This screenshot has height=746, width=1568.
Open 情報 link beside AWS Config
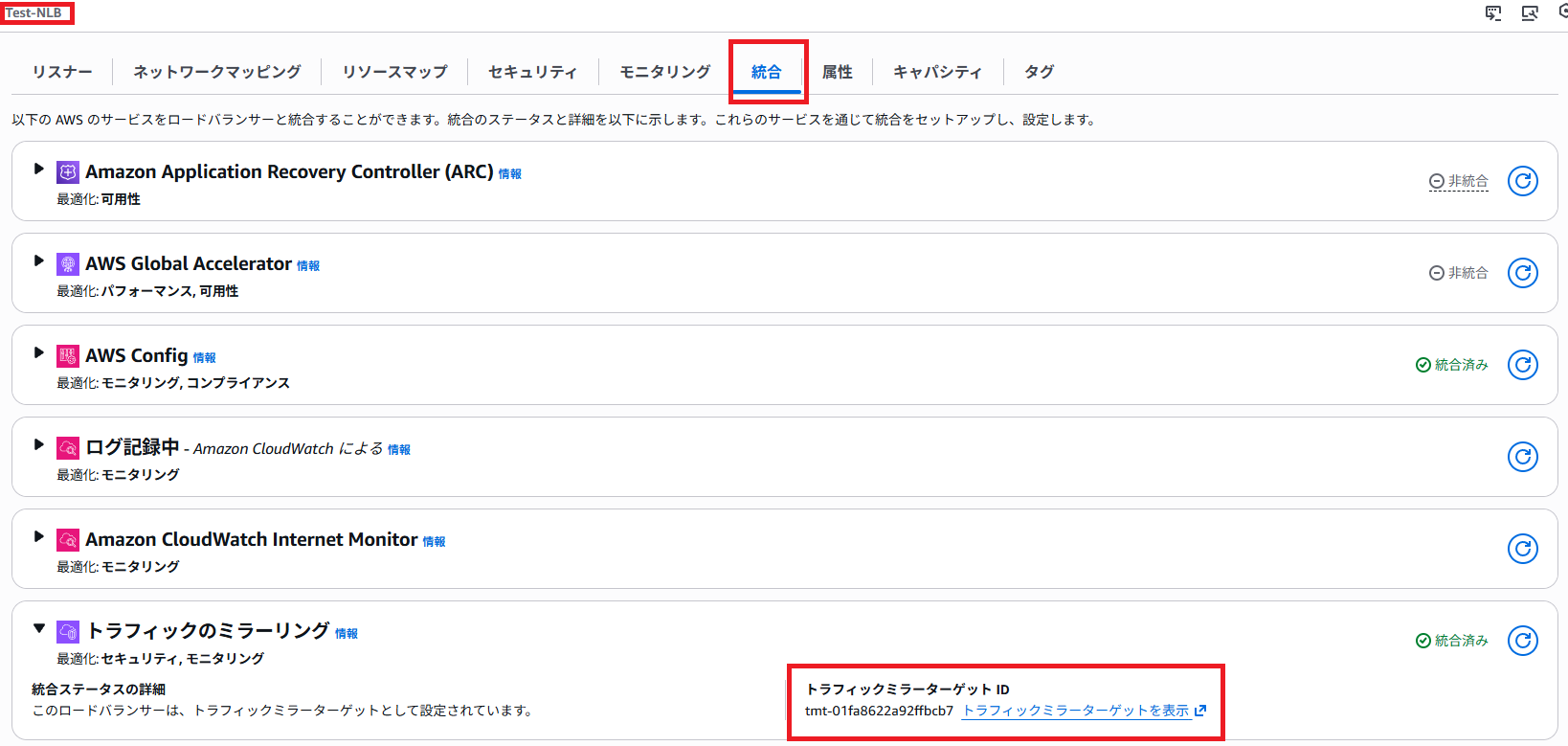[x=205, y=358]
